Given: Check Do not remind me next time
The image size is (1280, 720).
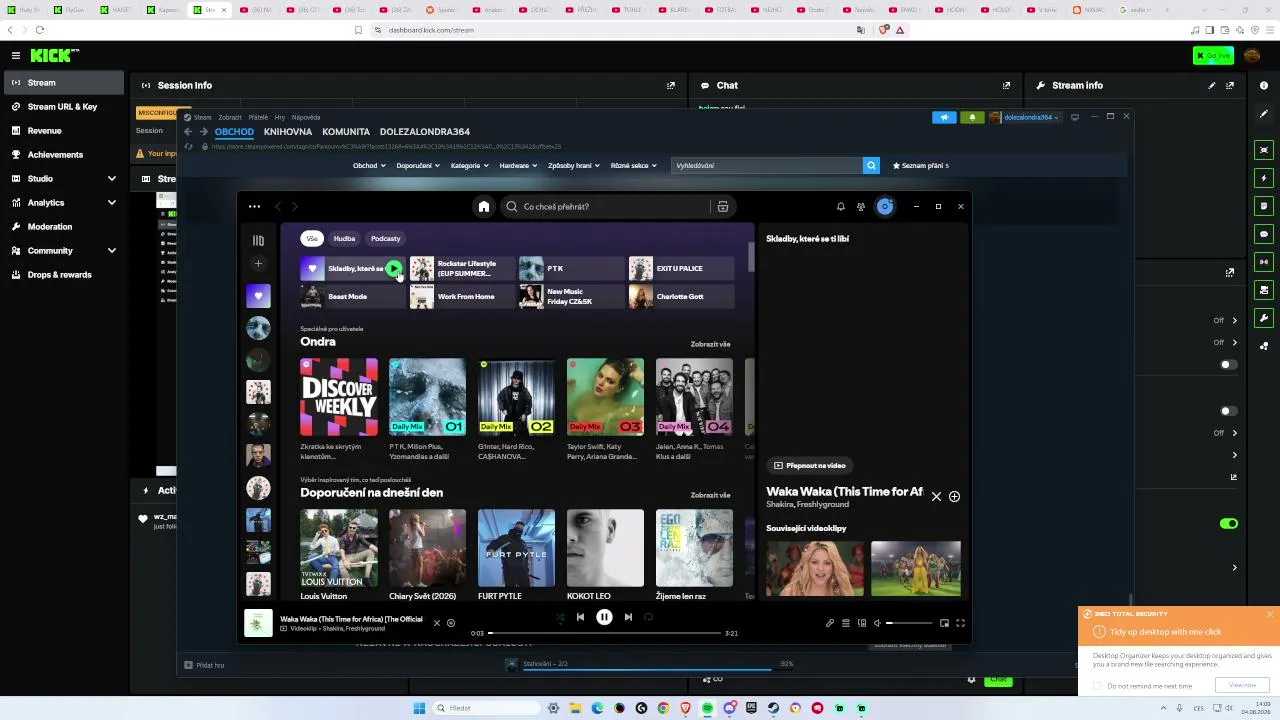Looking at the screenshot, I should click(1097, 686).
